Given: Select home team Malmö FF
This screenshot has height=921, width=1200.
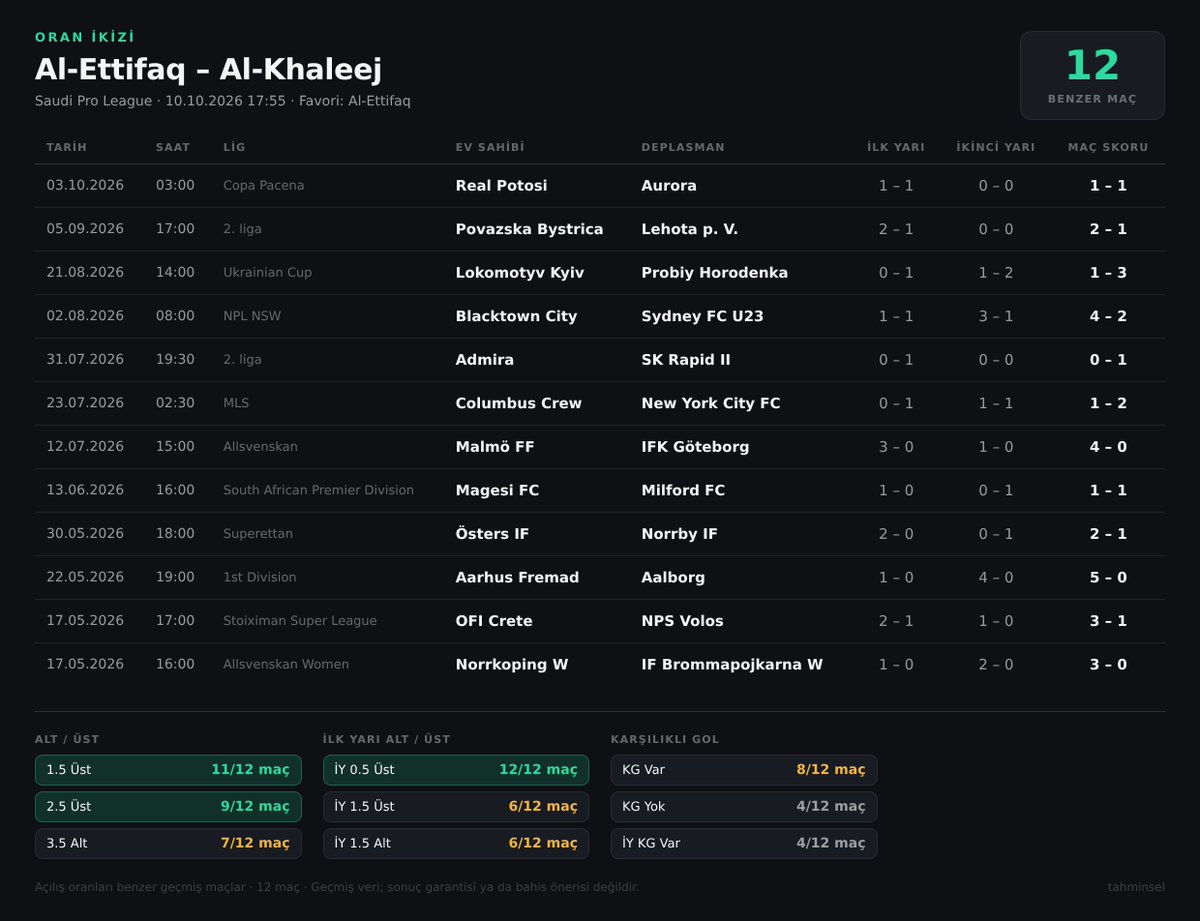Looking at the screenshot, I should click(x=495, y=447).
